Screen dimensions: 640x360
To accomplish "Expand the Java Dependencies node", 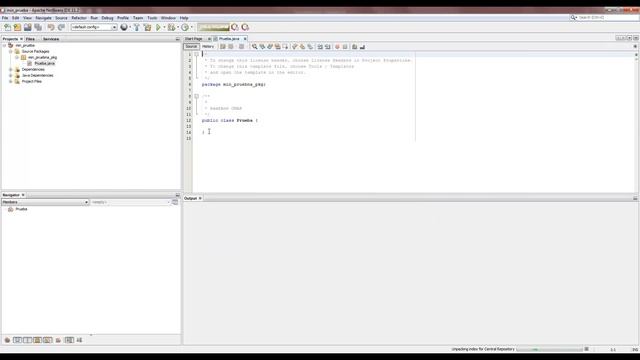I will click(x=11, y=76).
